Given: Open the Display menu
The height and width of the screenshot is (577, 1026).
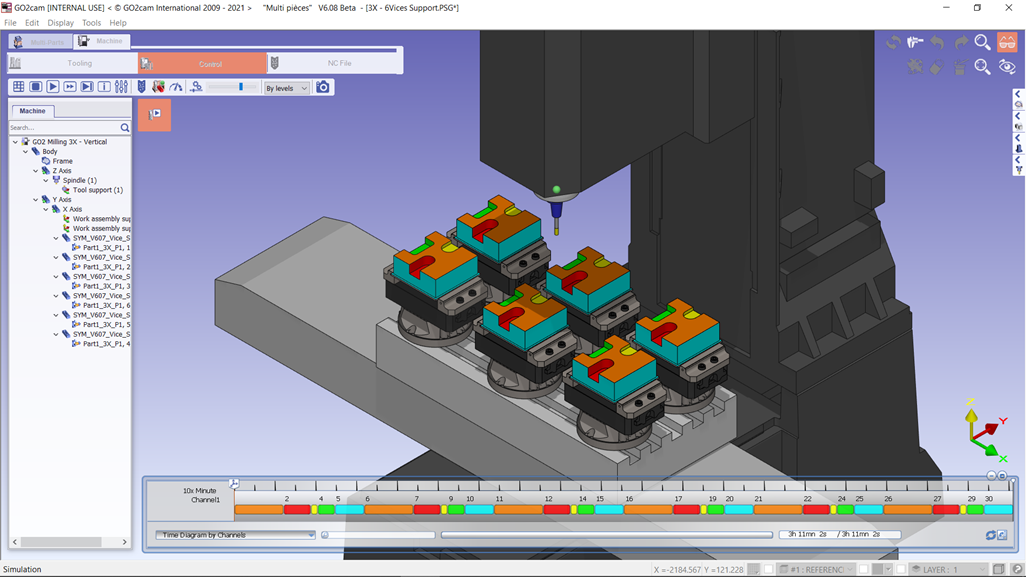Looking at the screenshot, I should 60,23.
